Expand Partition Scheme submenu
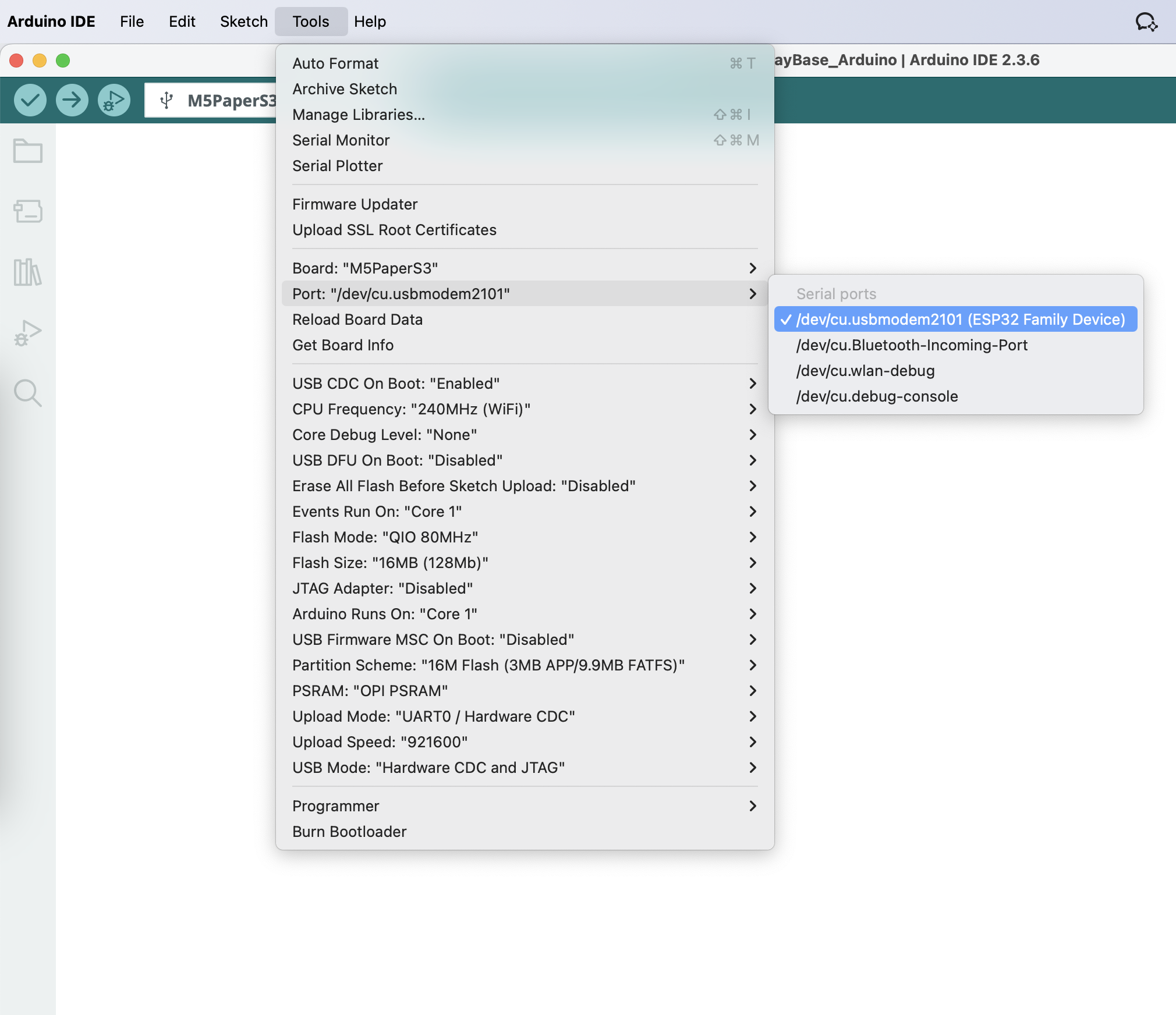 coord(525,665)
